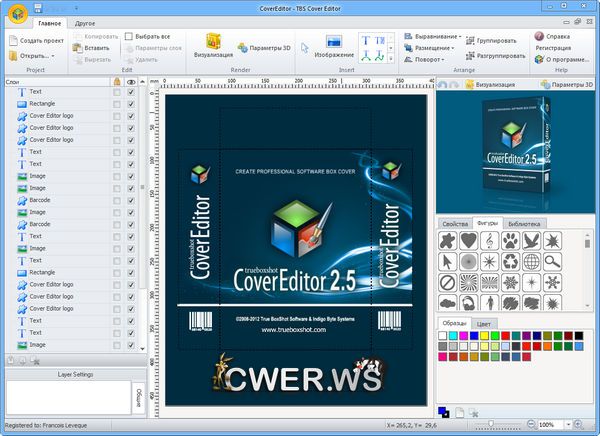Switch to the Другое ribbon tab

pos(85,21)
